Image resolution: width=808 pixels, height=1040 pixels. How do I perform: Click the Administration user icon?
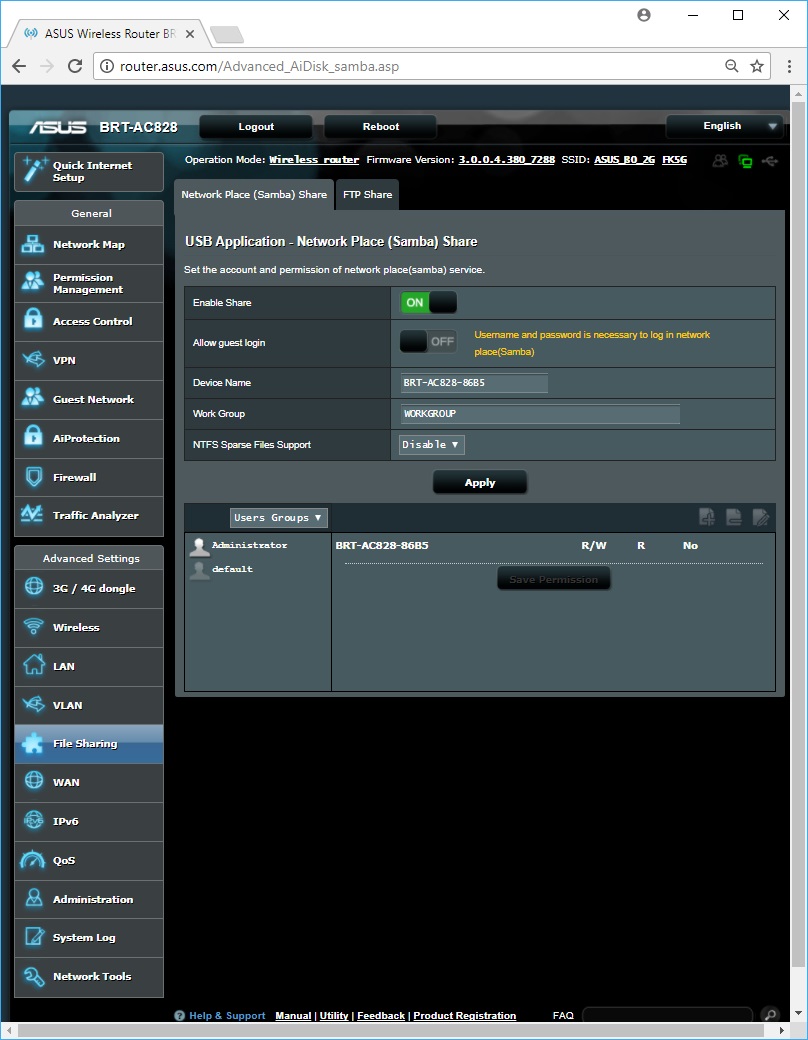click(x=33, y=898)
